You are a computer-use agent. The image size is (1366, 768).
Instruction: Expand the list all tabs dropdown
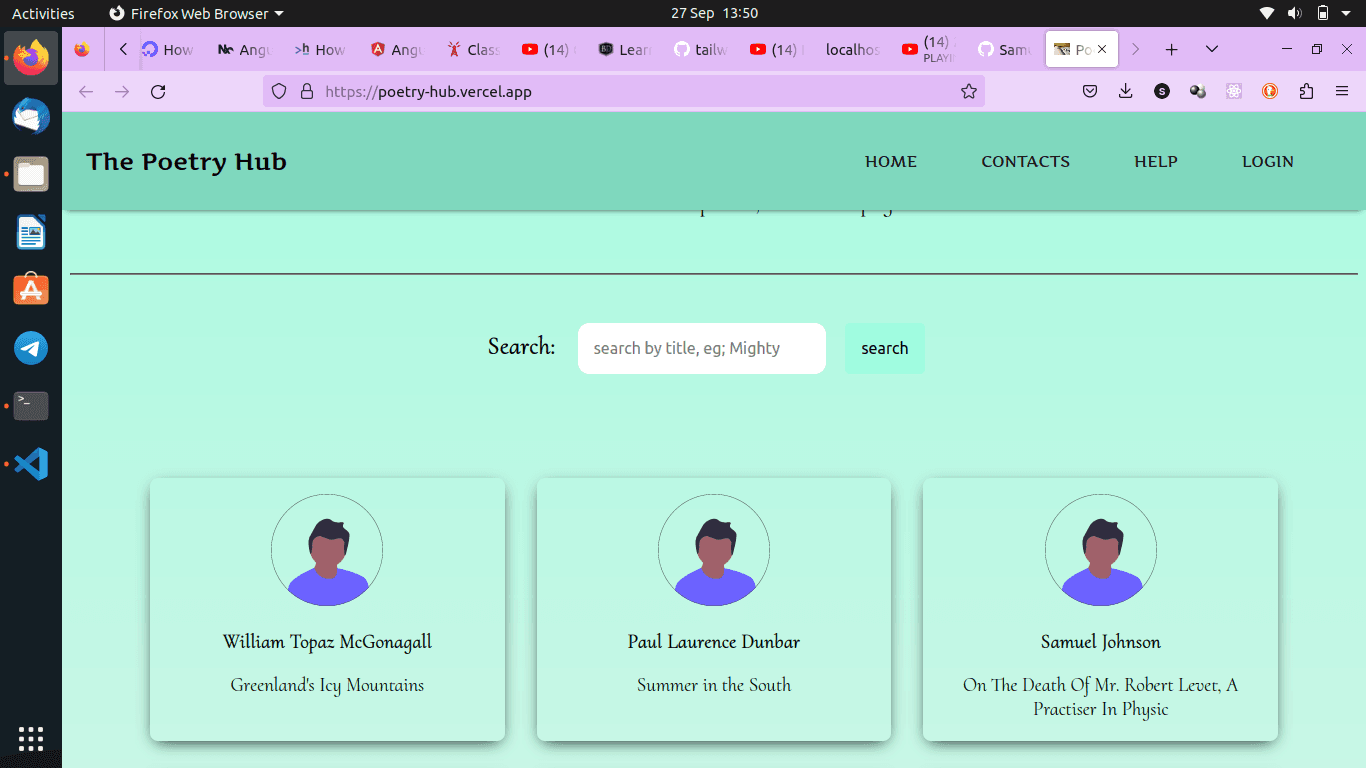1211,49
